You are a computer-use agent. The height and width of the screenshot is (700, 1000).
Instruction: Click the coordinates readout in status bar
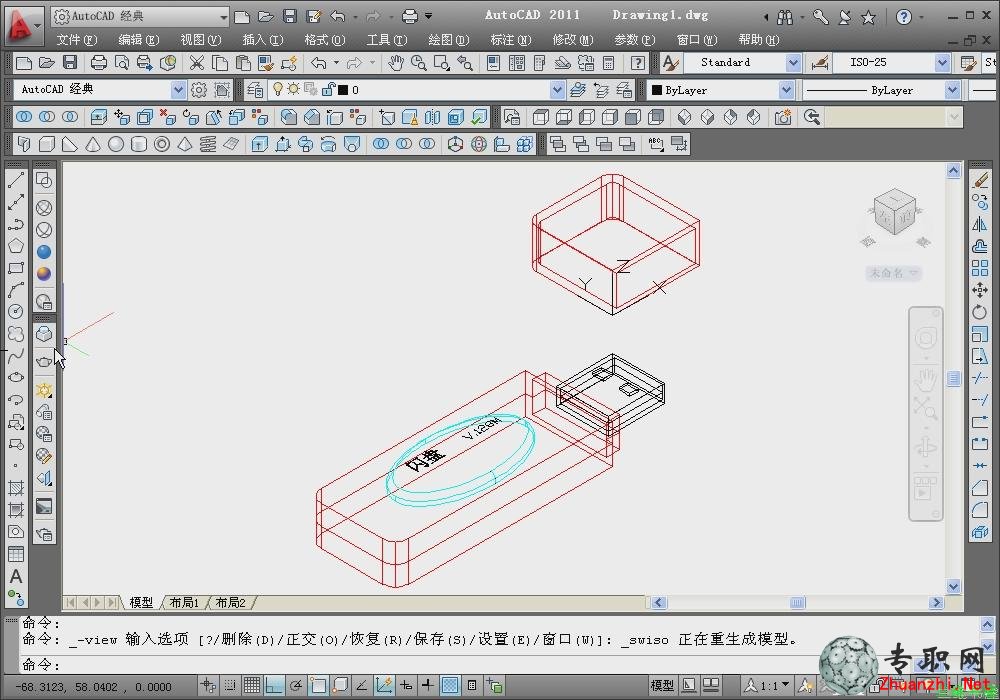click(x=93, y=687)
